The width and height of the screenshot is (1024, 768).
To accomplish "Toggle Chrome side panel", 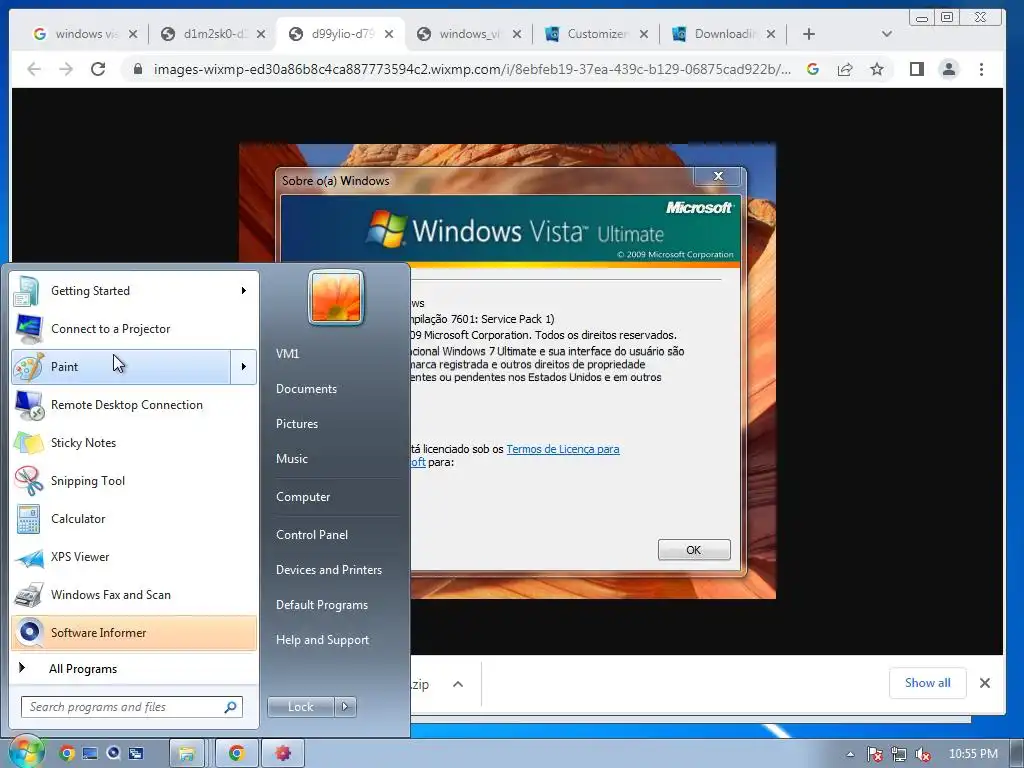I will pos(916,69).
